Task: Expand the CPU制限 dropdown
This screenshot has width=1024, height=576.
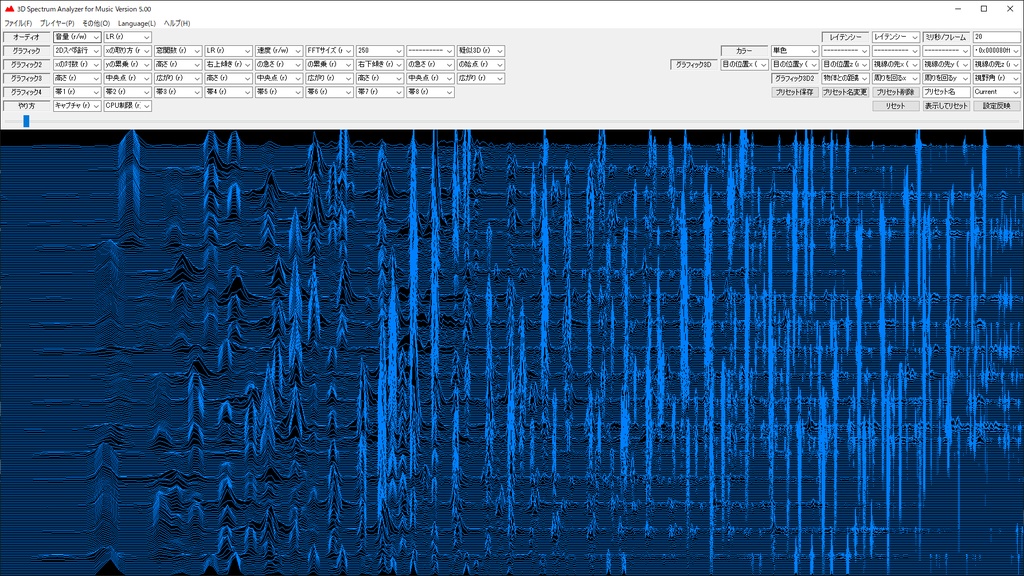Action: pyautogui.click(x=127, y=106)
